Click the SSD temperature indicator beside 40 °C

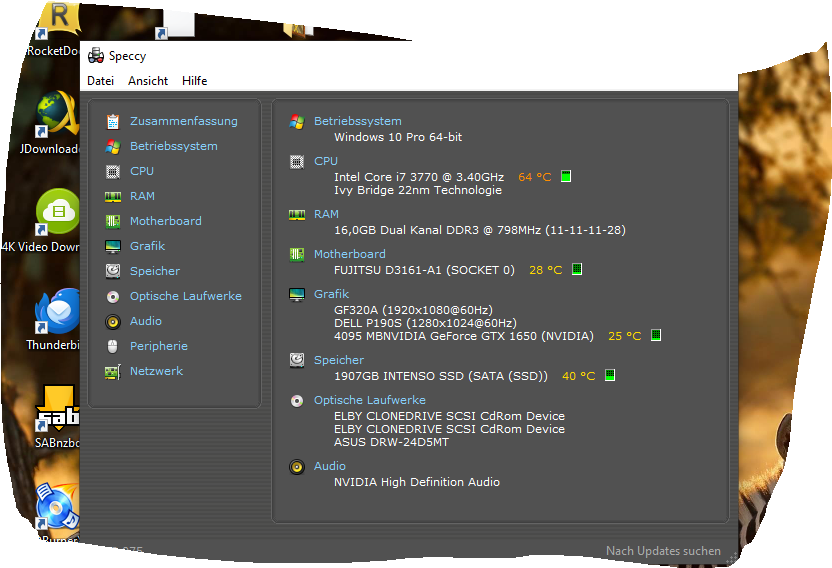610,375
